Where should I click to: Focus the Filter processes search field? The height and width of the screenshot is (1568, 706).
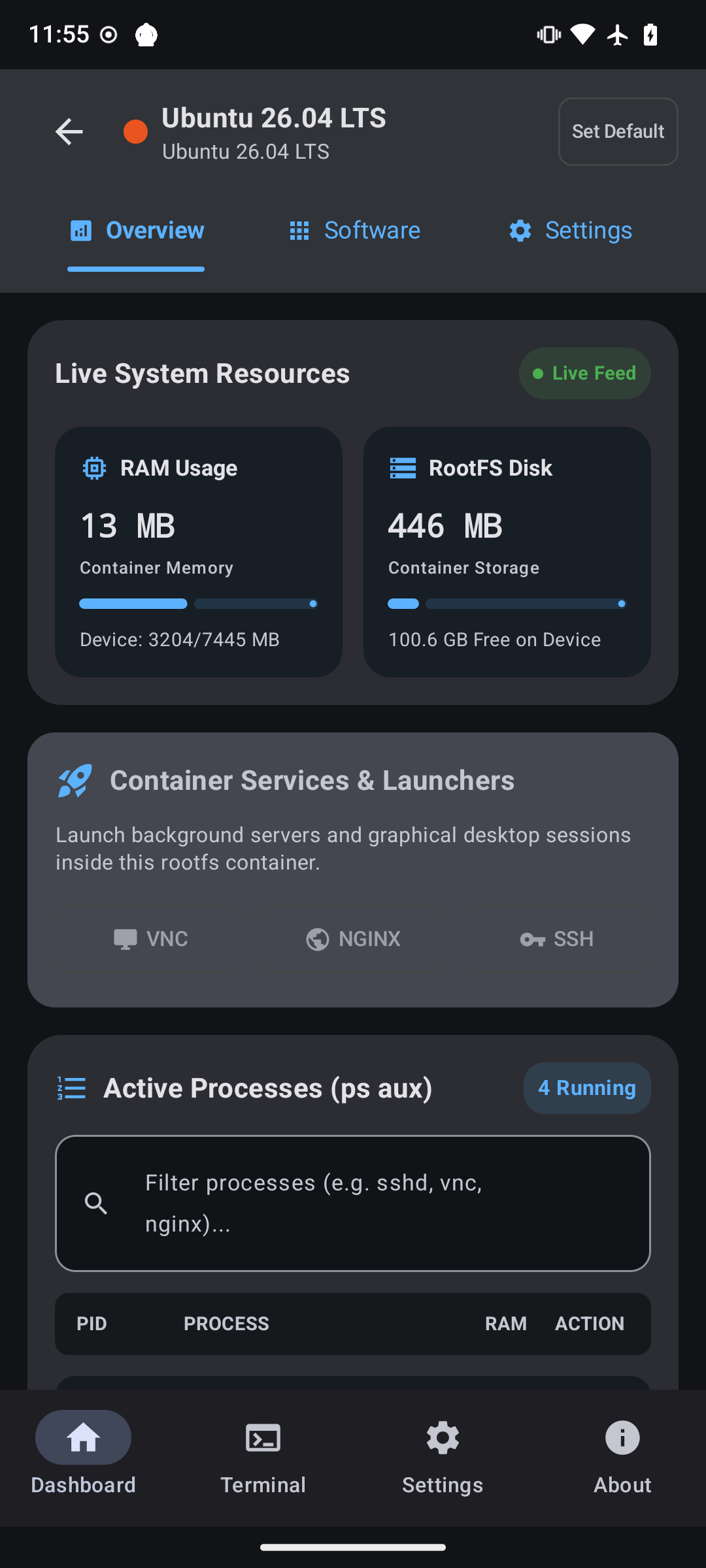click(x=353, y=1203)
